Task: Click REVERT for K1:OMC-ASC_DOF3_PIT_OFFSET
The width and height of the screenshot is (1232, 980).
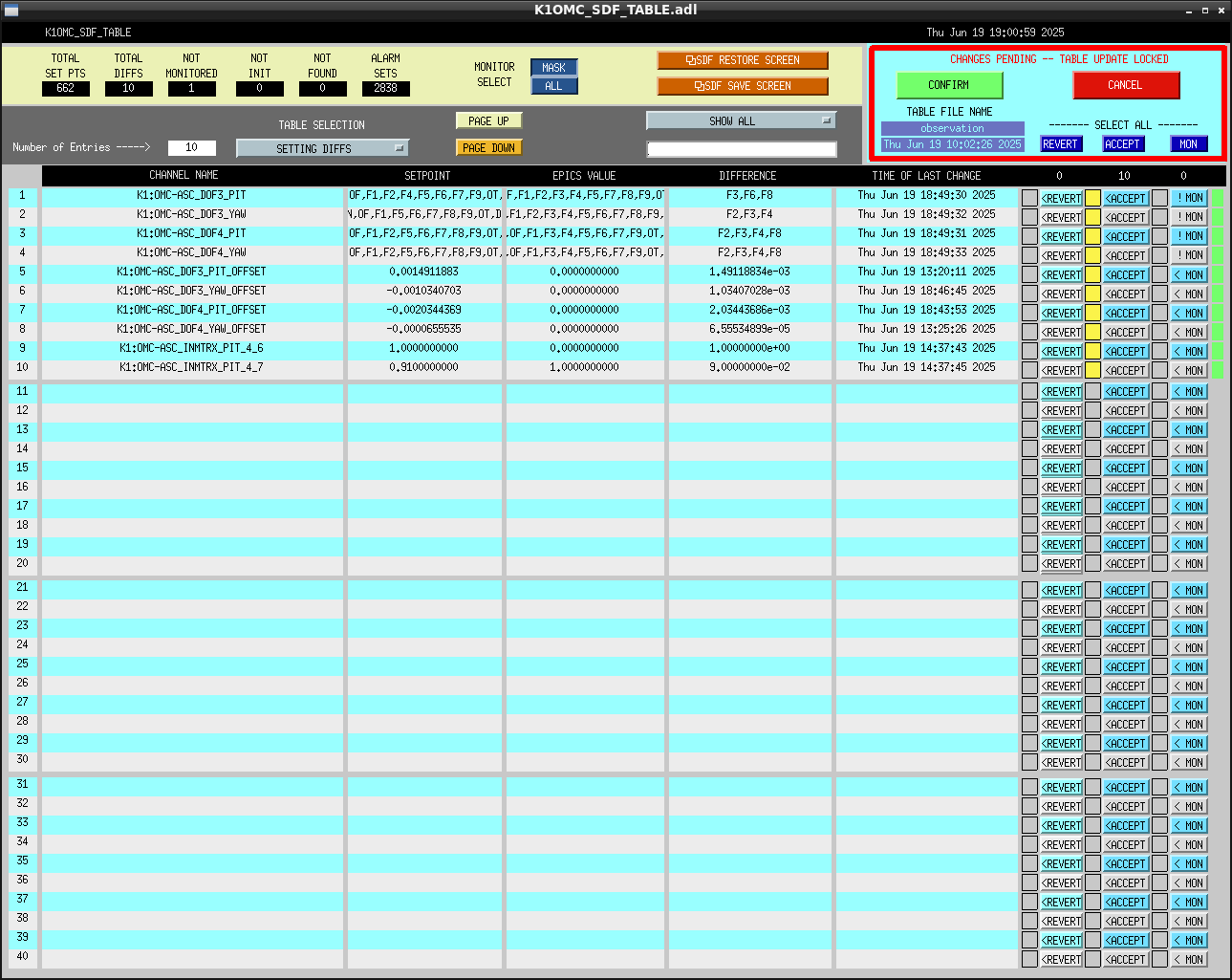Action: [1061, 274]
